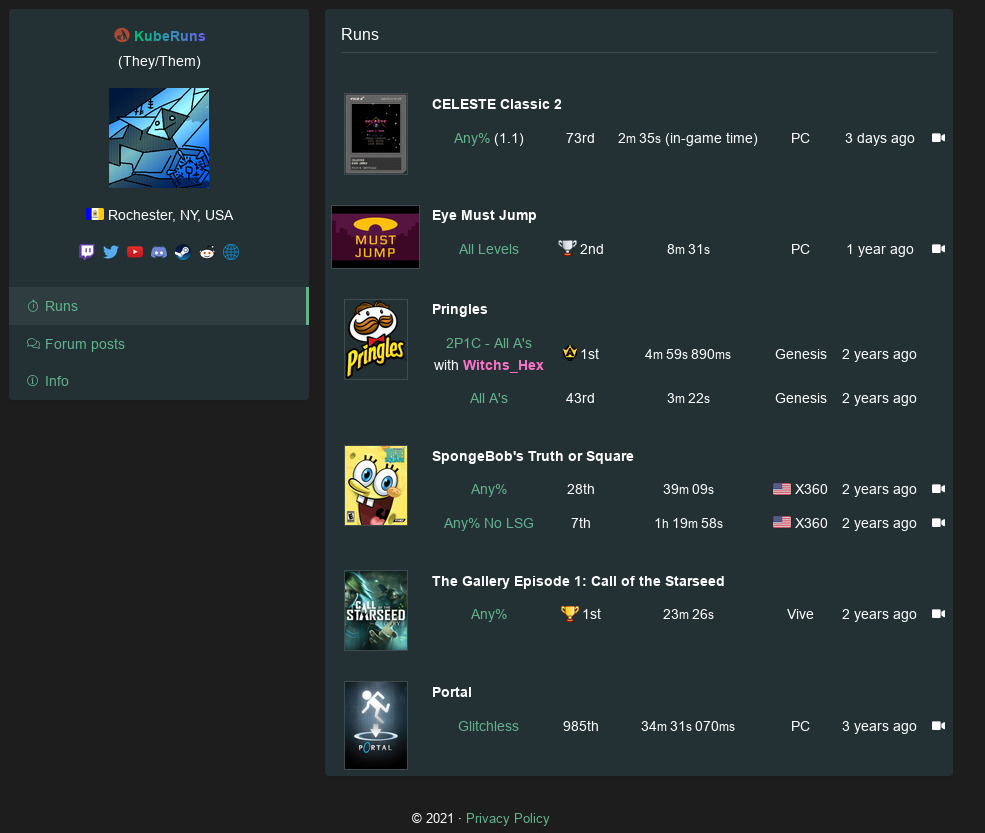Click US flag in Any% No LSG row
The height and width of the screenshot is (833, 985).
(x=782, y=522)
